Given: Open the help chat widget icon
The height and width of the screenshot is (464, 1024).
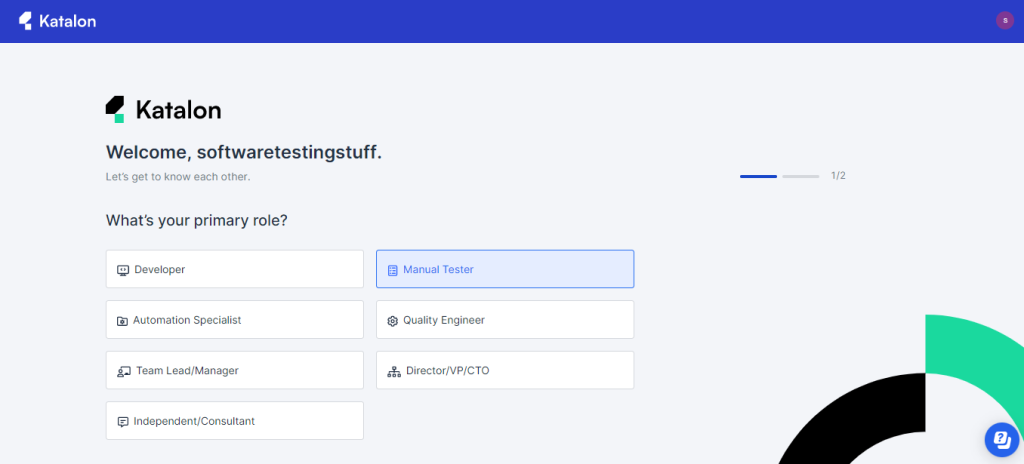Looking at the screenshot, I should pos(1002,439).
